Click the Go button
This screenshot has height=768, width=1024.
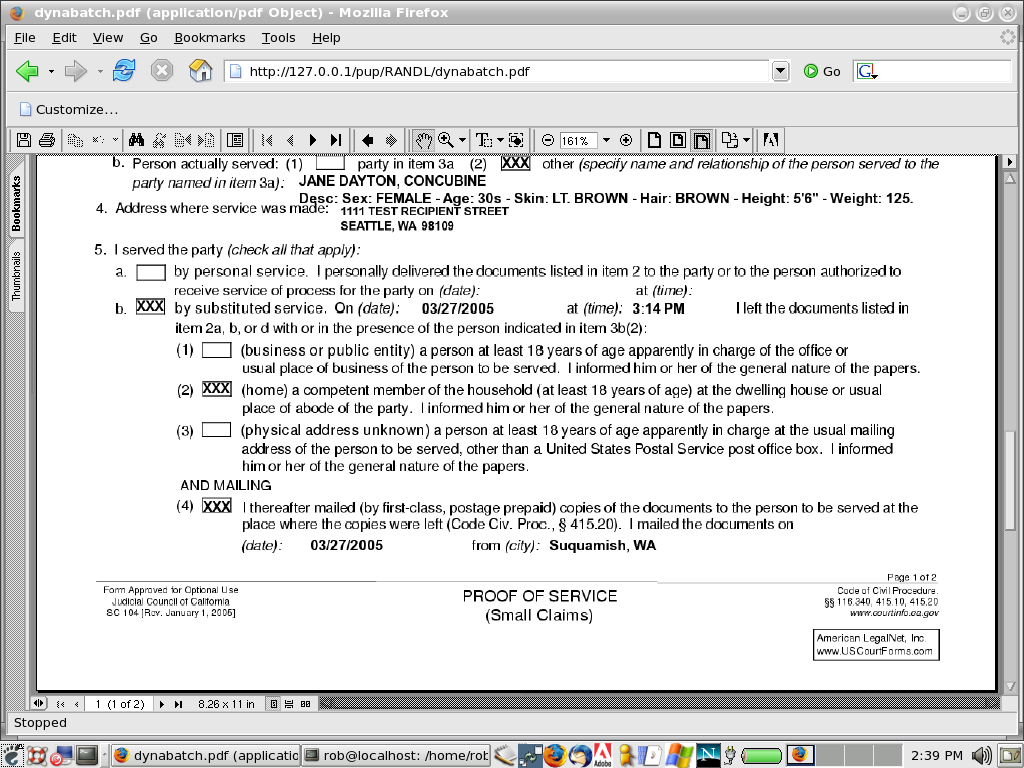[x=822, y=71]
